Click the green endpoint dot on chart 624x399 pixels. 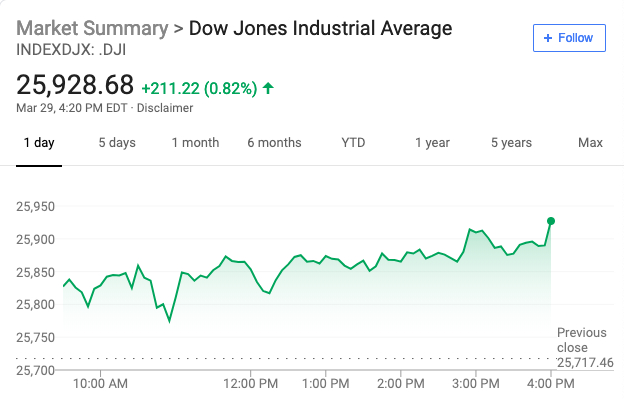[551, 221]
